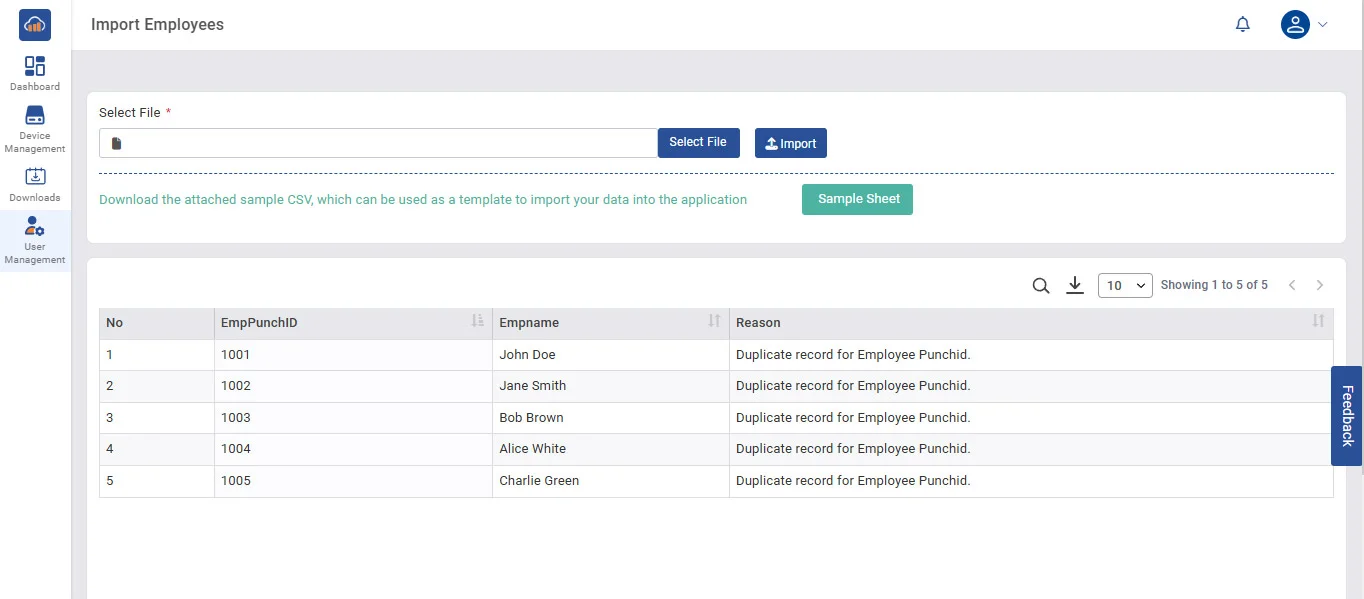Click the user profile avatar icon
The image size is (1364, 599).
pos(1295,24)
